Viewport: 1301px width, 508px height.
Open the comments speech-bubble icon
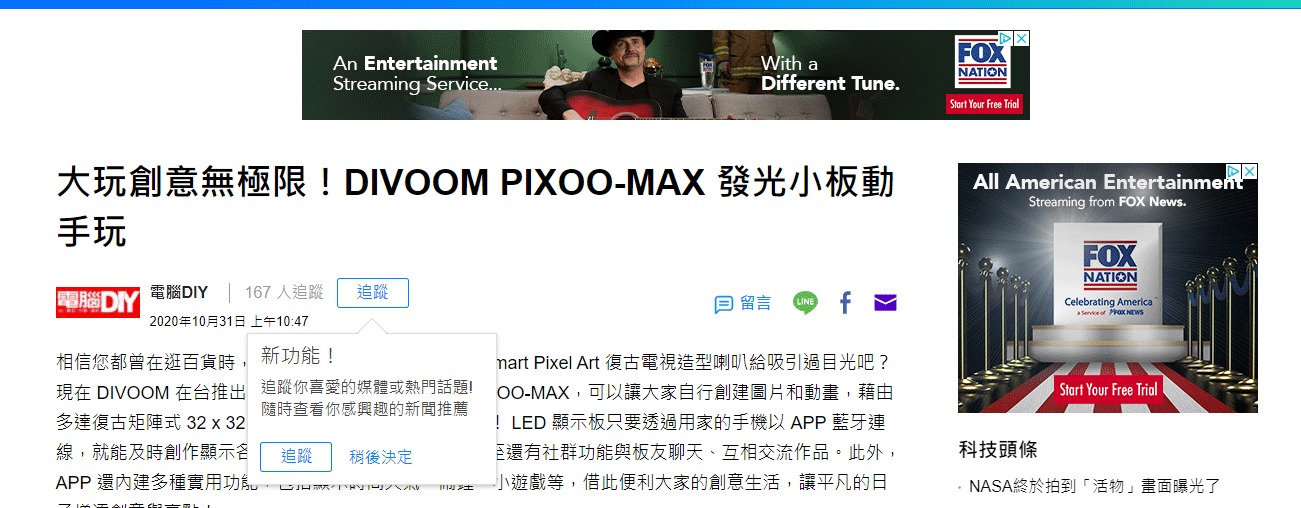click(724, 304)
